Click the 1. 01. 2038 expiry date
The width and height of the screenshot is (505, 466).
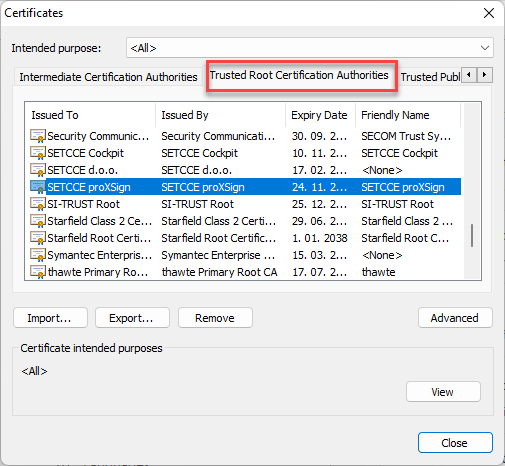[320, 238]
